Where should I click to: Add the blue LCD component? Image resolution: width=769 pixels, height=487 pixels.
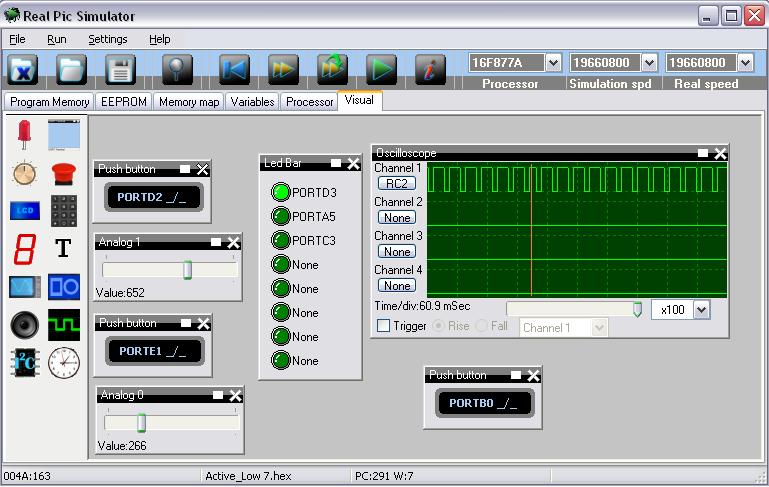(25, 211)
